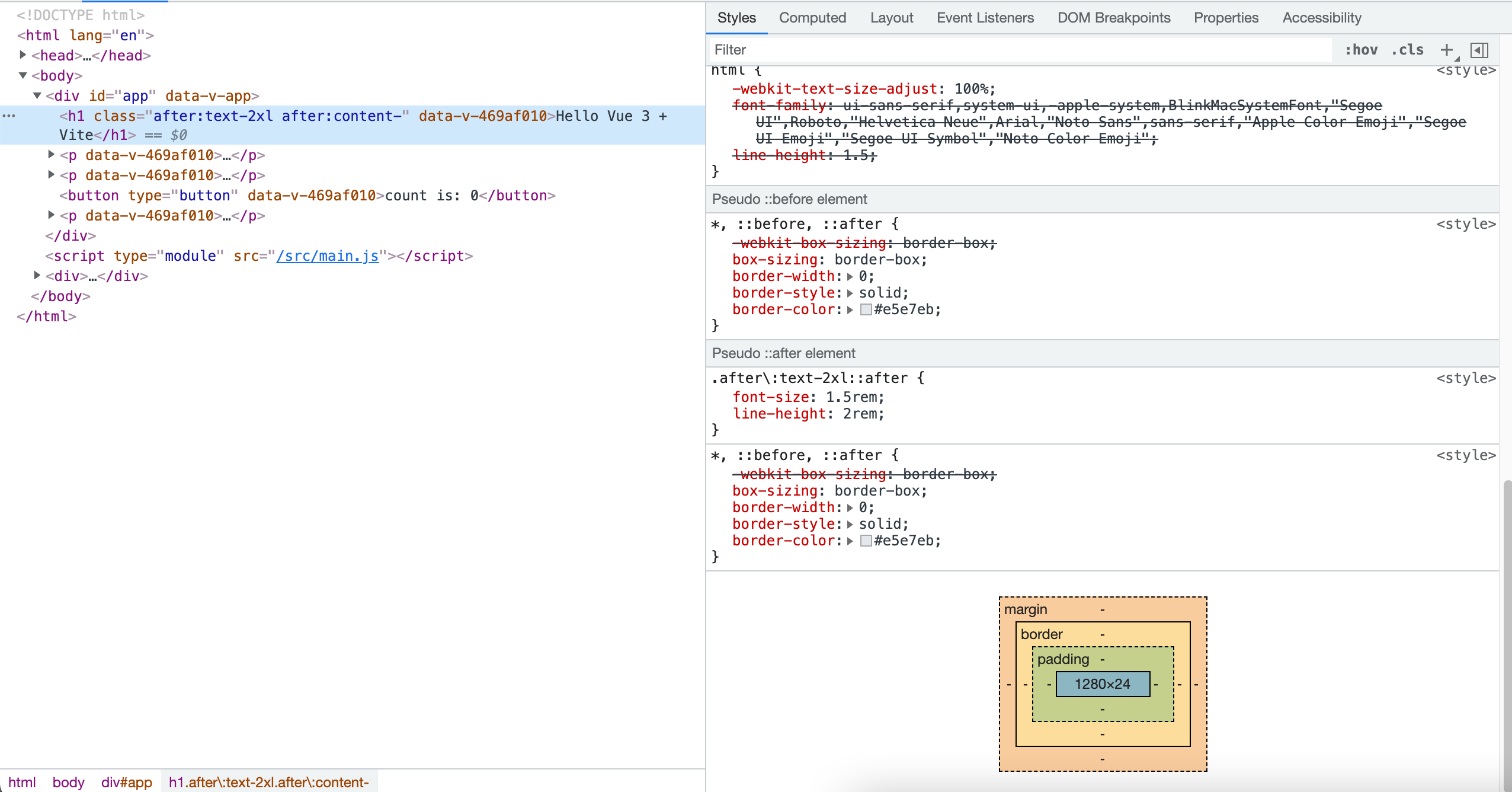This screenshot has height=792, width=1512.
Task: Toggle the computed styles sidebar icon
Action: pyautogui.click(x=1479, y=50)
